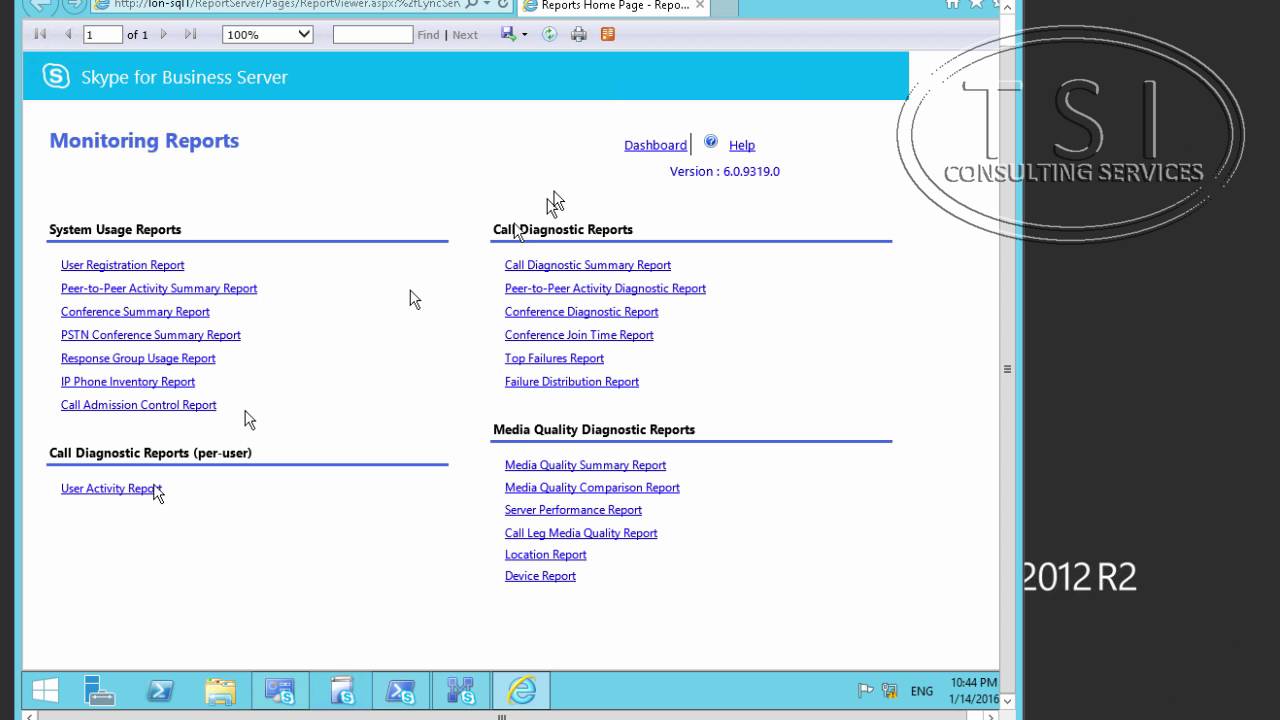
Task: Open Server Manager from the taskbar
Action: point(100,691)
